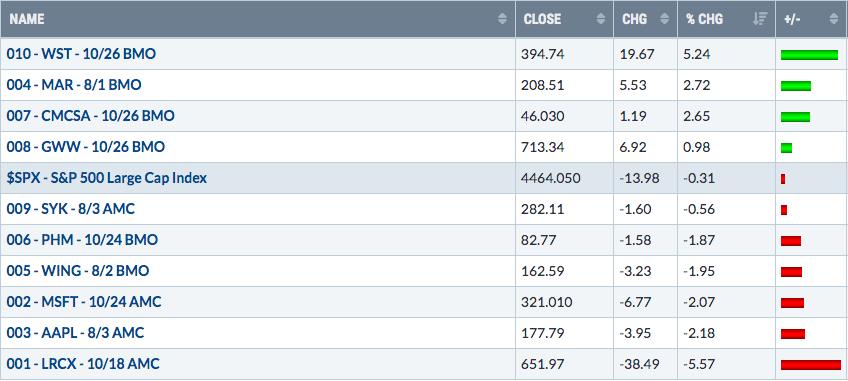Open $SPX S&P 500 Large Cap Index
This screenshot has width=848, height=381.
point(107,178)
